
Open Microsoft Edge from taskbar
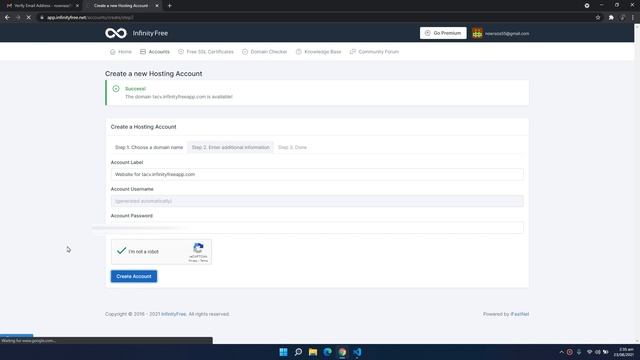[328, 352]
